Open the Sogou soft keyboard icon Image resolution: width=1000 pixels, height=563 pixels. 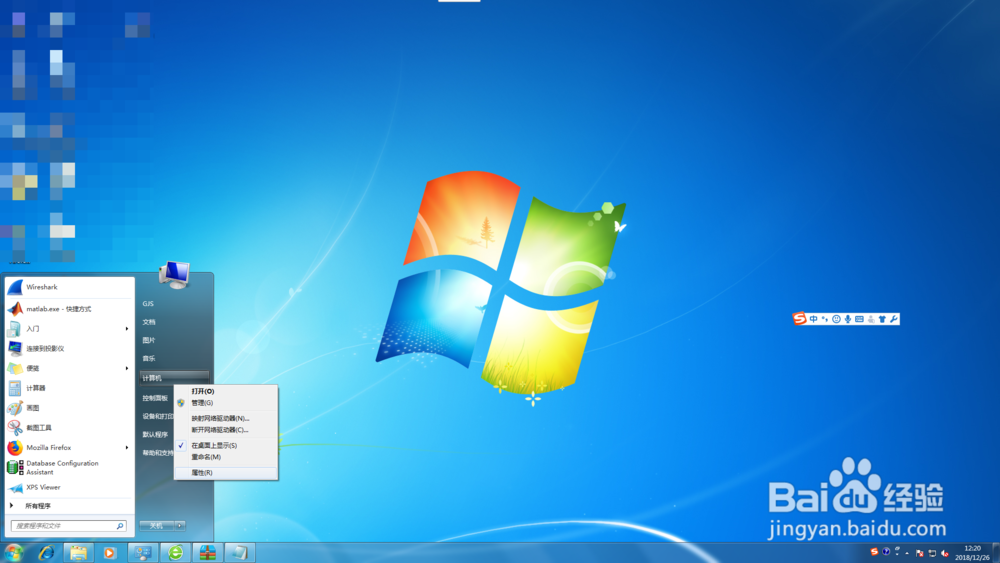[859, 319]
